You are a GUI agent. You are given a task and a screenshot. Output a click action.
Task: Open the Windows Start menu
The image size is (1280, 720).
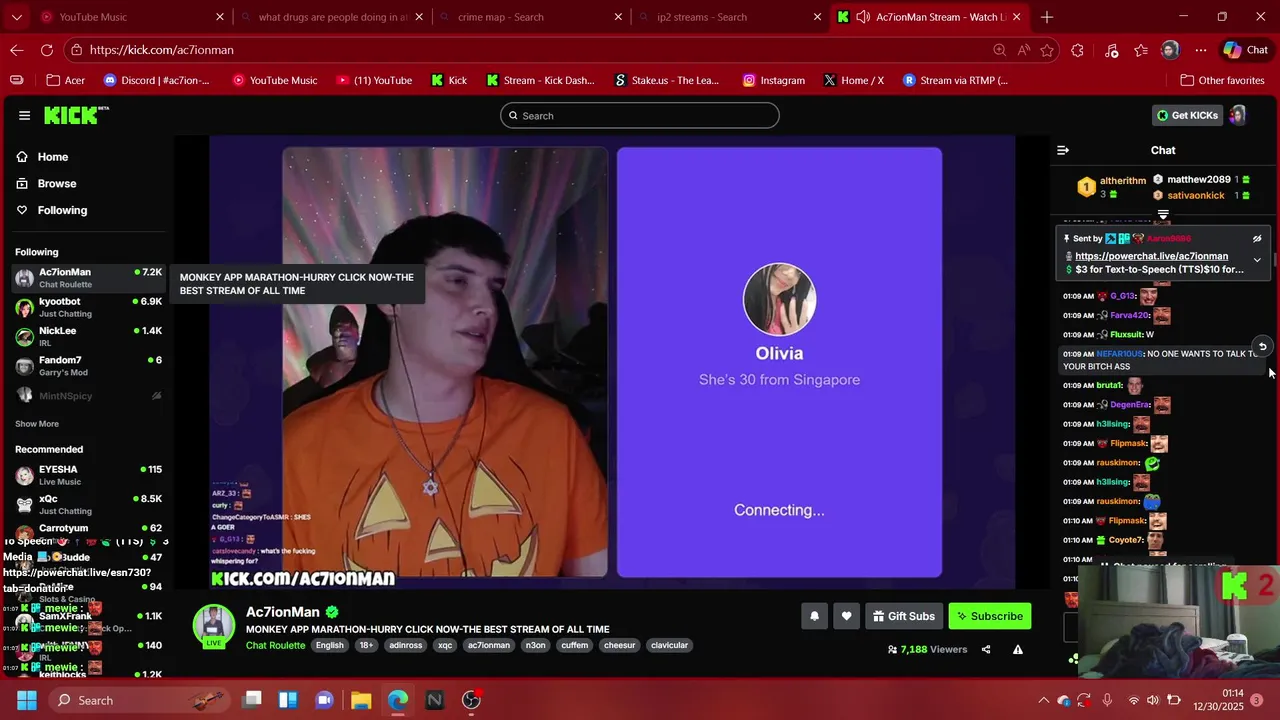coord(27,700)
